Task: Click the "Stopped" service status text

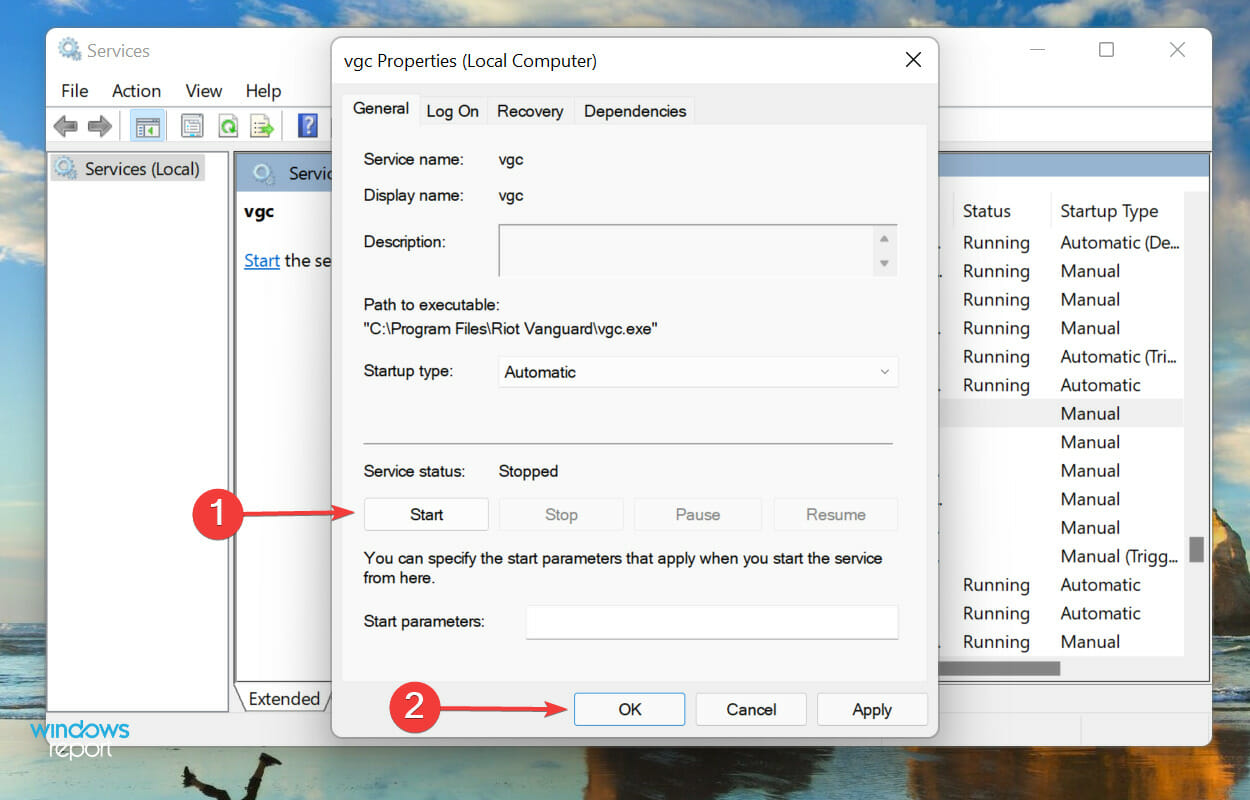Action: click(x=528, y=471)
